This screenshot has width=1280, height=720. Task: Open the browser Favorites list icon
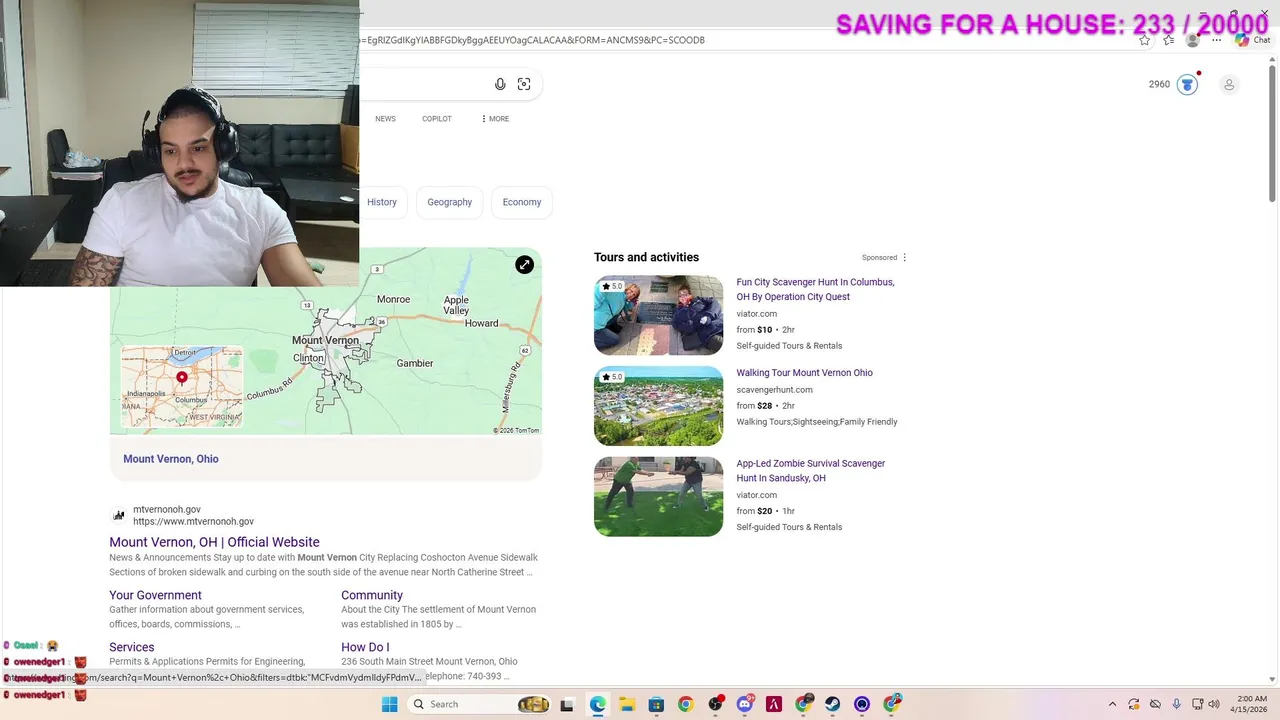[1168, 40]
